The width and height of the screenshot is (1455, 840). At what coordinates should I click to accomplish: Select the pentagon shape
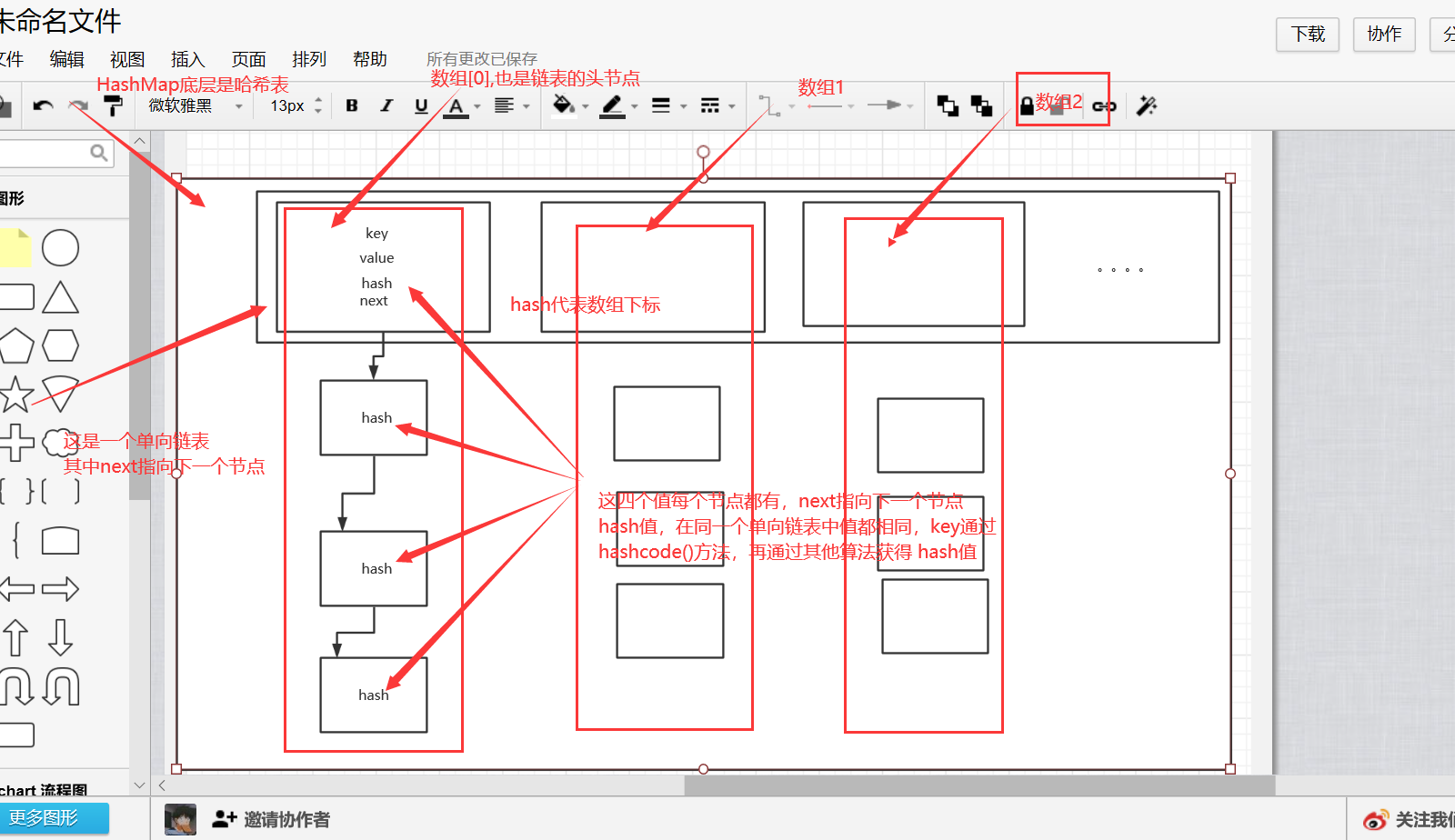point(15,345)
